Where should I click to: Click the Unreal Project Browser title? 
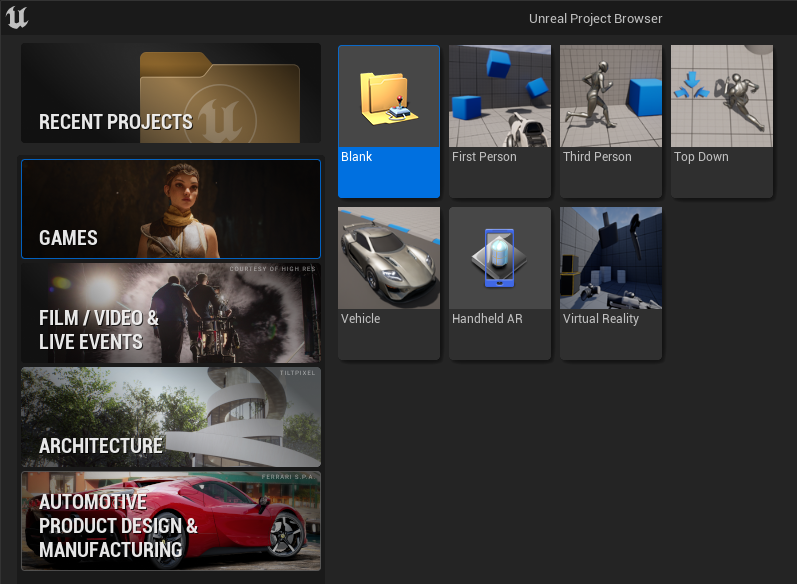point(595,19)
